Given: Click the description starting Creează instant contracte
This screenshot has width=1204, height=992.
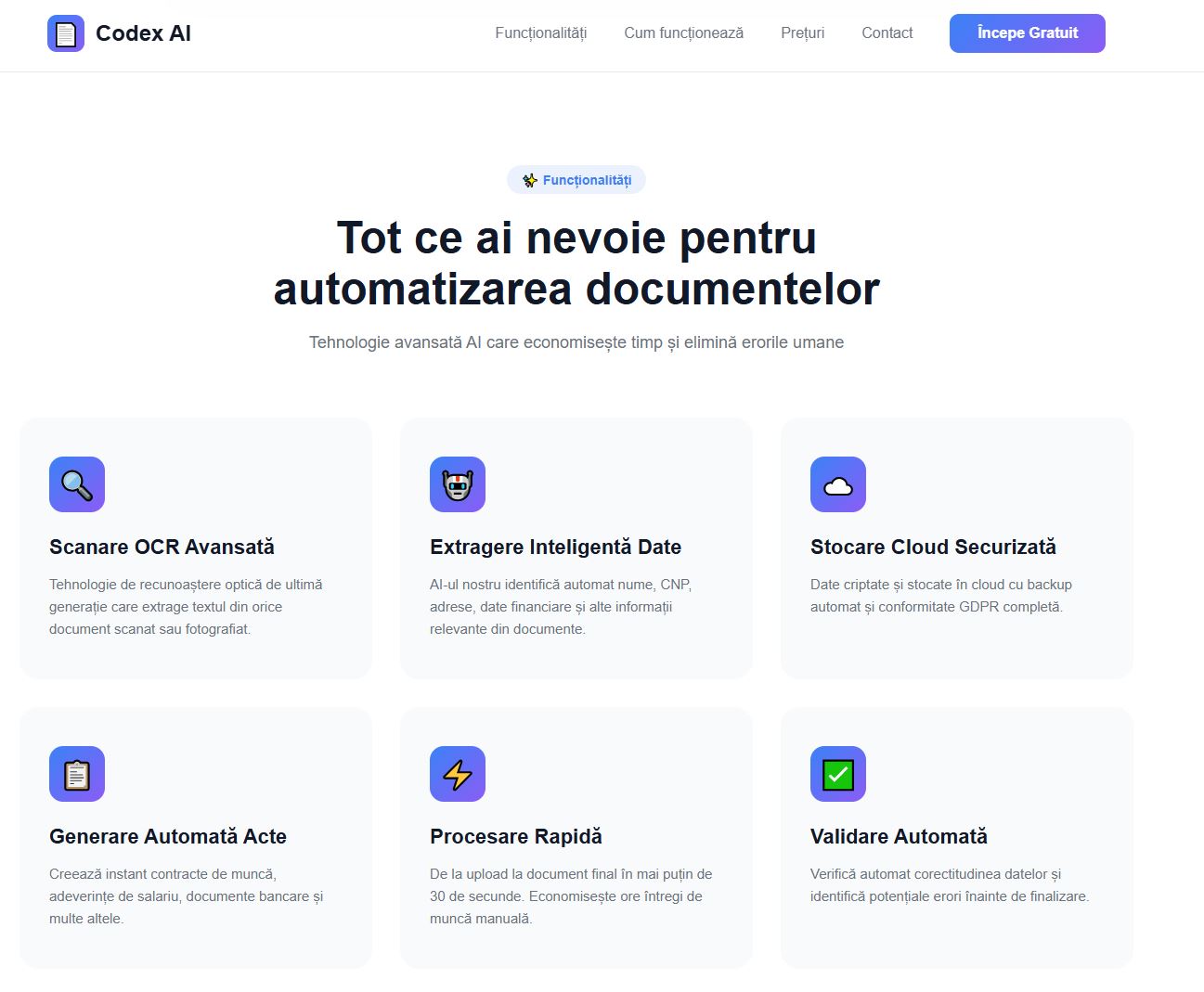Looking at the screenshot, I should coord(187,896).
